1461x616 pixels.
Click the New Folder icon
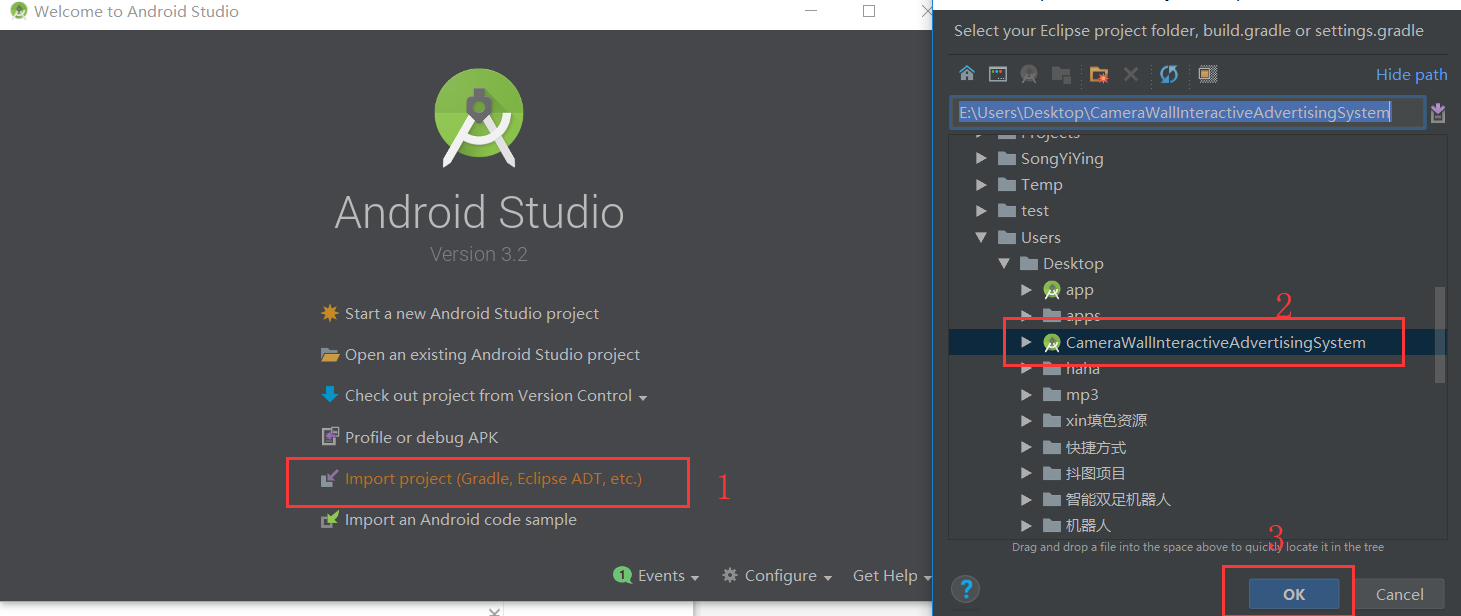(x=1098, y=73)
